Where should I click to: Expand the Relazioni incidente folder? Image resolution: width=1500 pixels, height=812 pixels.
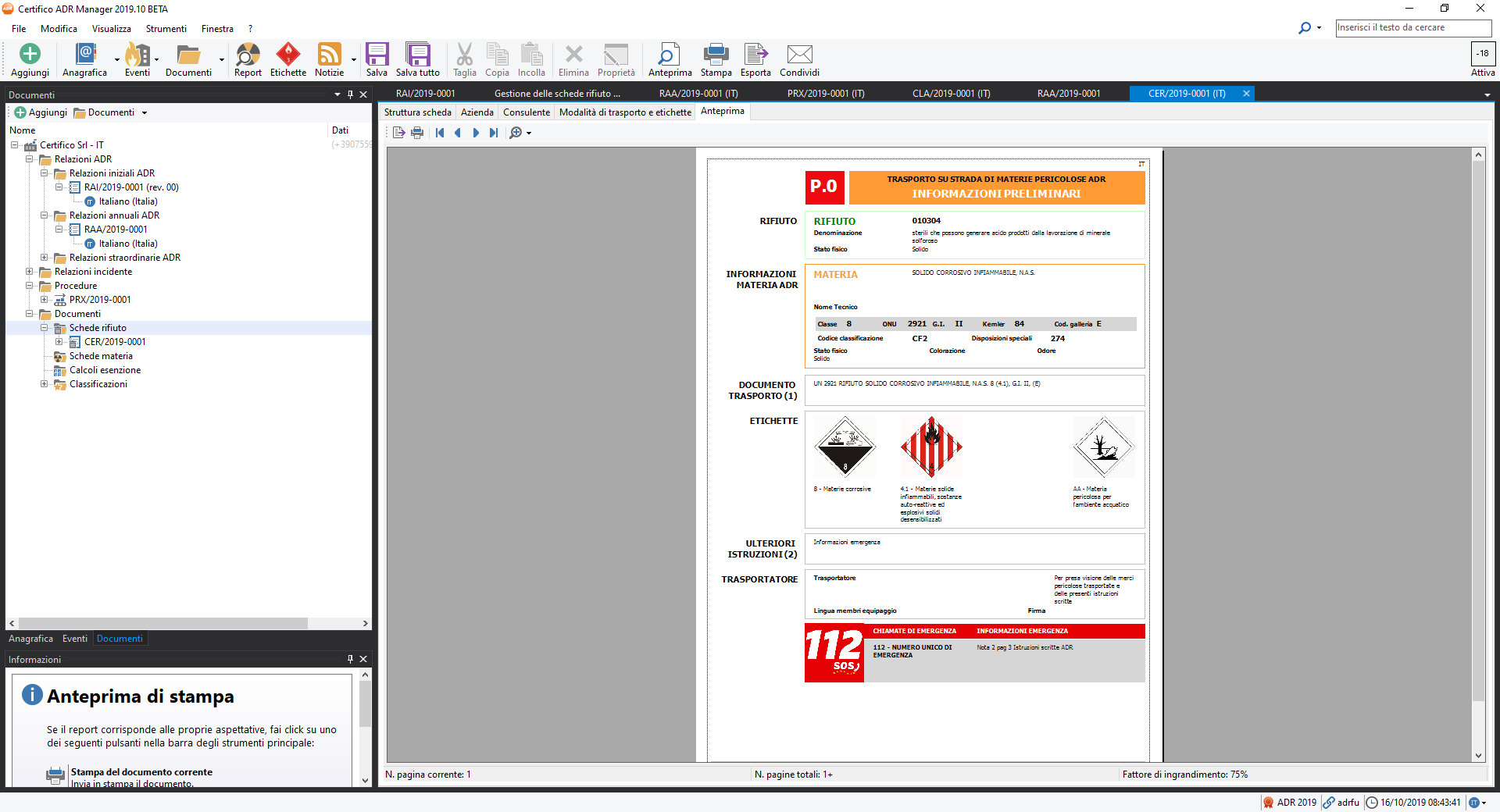click(30, 272)
